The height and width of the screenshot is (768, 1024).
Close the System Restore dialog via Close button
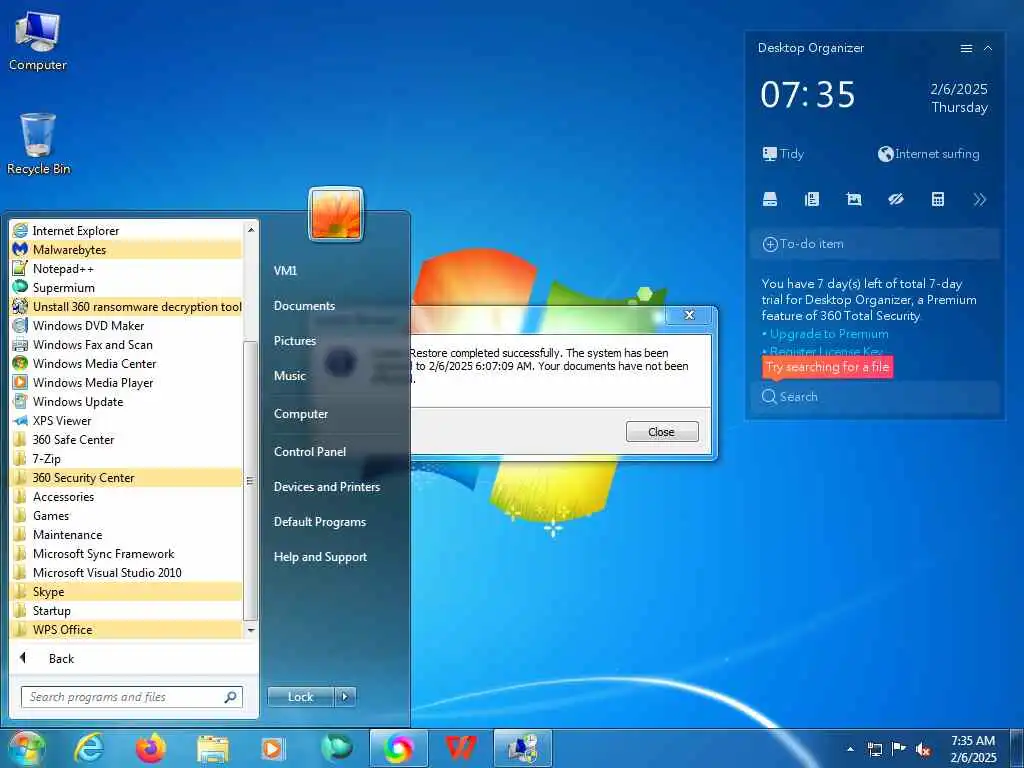coord(662,432)
